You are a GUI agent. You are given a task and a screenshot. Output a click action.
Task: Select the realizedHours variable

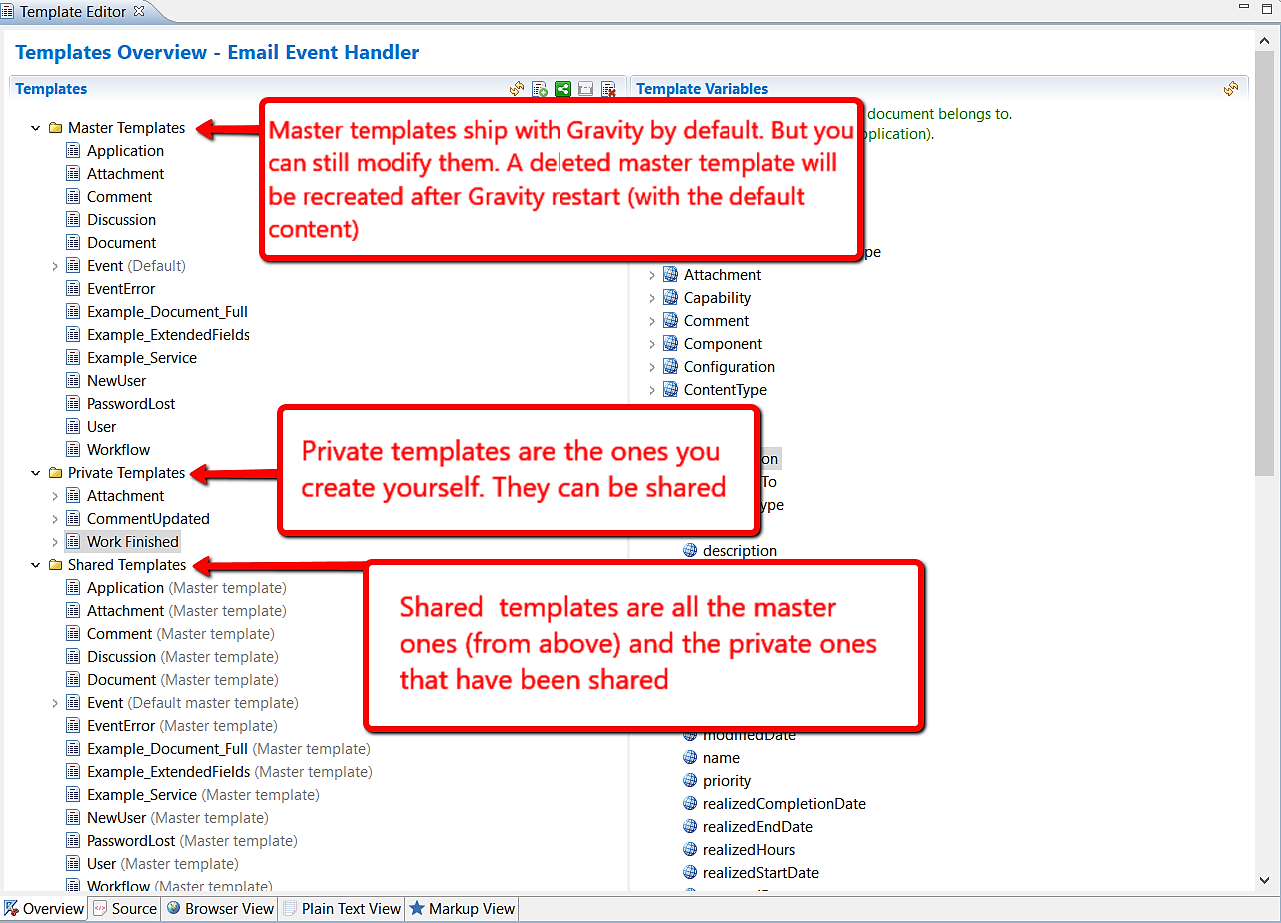749,850
